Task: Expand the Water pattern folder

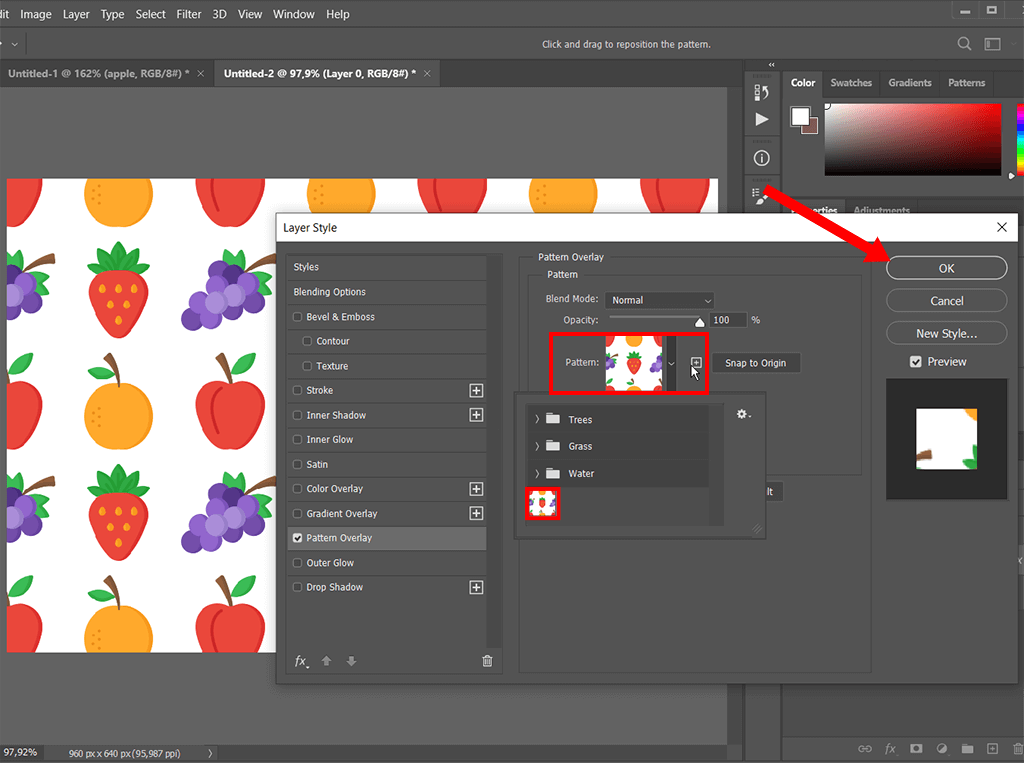Action: pyautogui.click(x=537, y=474)
